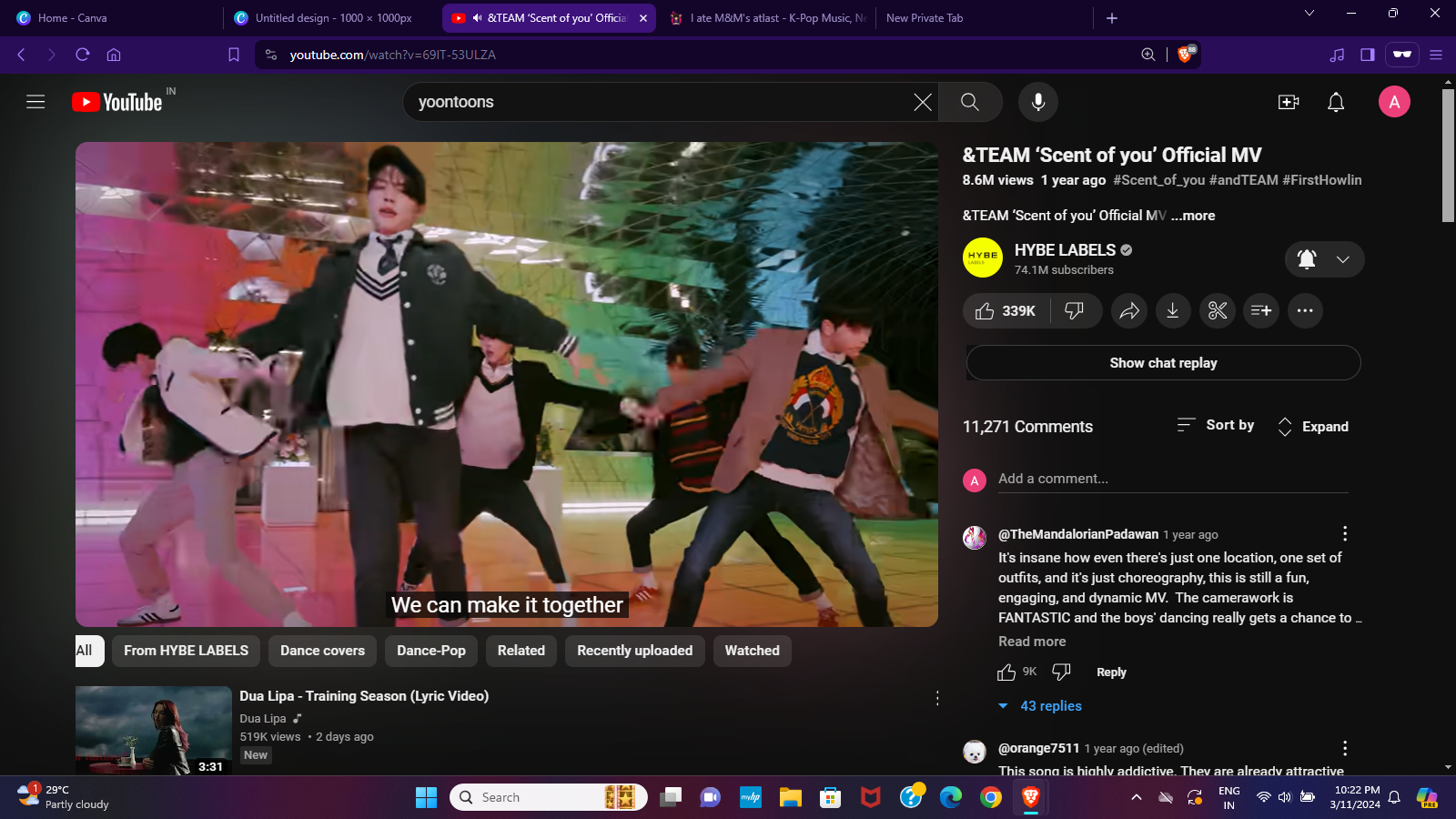The image size is (1456, 819).
Task: Open the HYBE LABELS channel avatar
Action: pos(983,258)
